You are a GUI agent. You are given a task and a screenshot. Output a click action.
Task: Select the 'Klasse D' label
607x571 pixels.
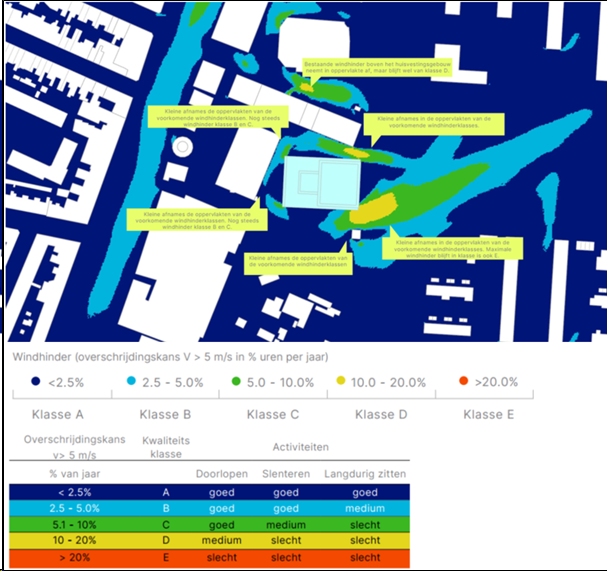(x=381, y=415)
